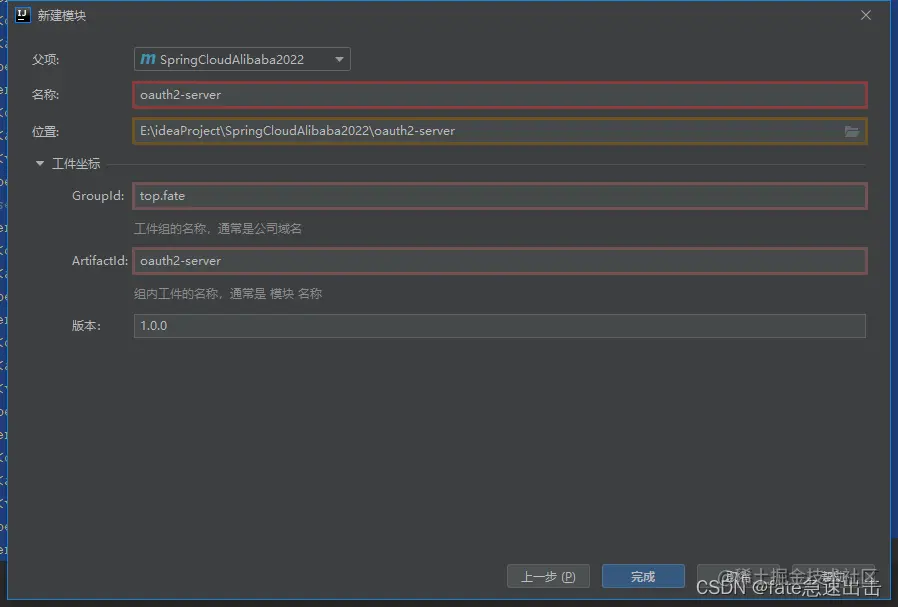Click the GroupId hint text about company domain
This screenshot has width=898, height=607.
pyautogui.click(x=218, y=229)
